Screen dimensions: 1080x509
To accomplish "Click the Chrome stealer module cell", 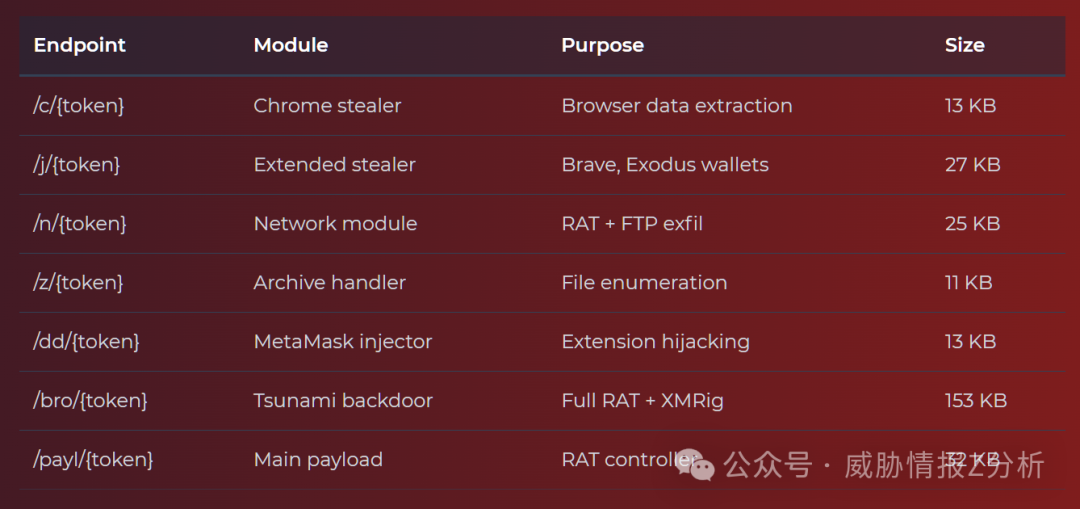I will pyautogui.click(x=327, y=105).
